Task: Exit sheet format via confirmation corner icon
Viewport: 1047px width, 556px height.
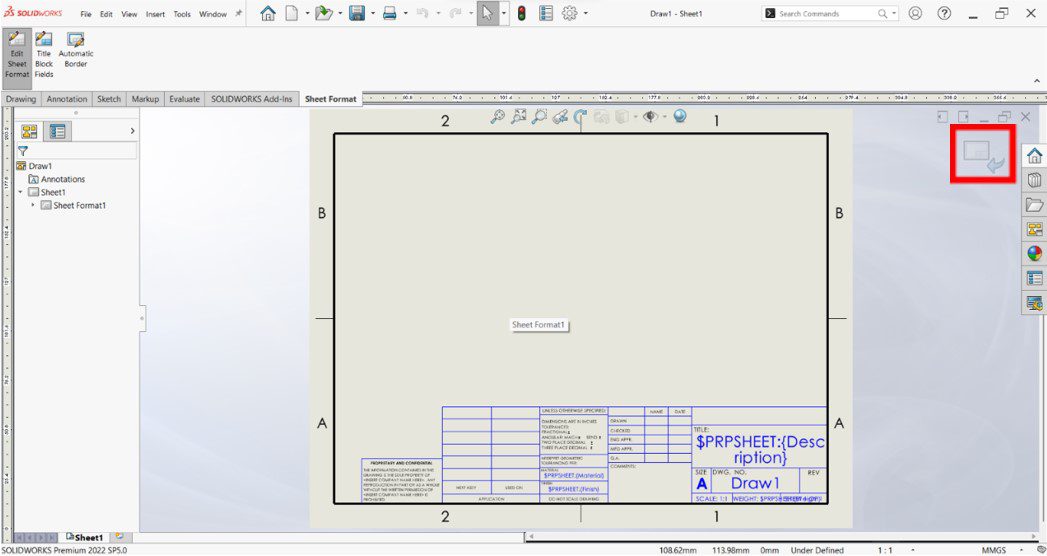Action: [x=984, y=155]
